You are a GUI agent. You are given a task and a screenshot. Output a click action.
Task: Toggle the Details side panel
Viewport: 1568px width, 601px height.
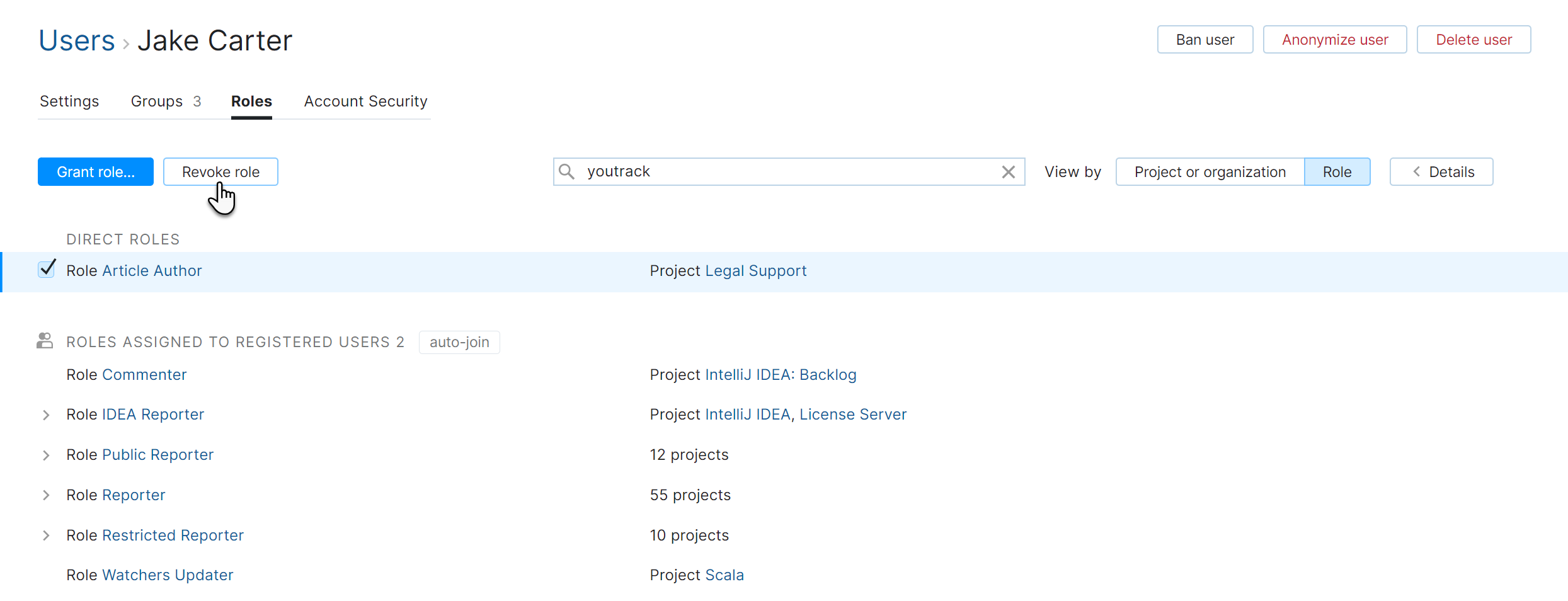click(1441, 172)
